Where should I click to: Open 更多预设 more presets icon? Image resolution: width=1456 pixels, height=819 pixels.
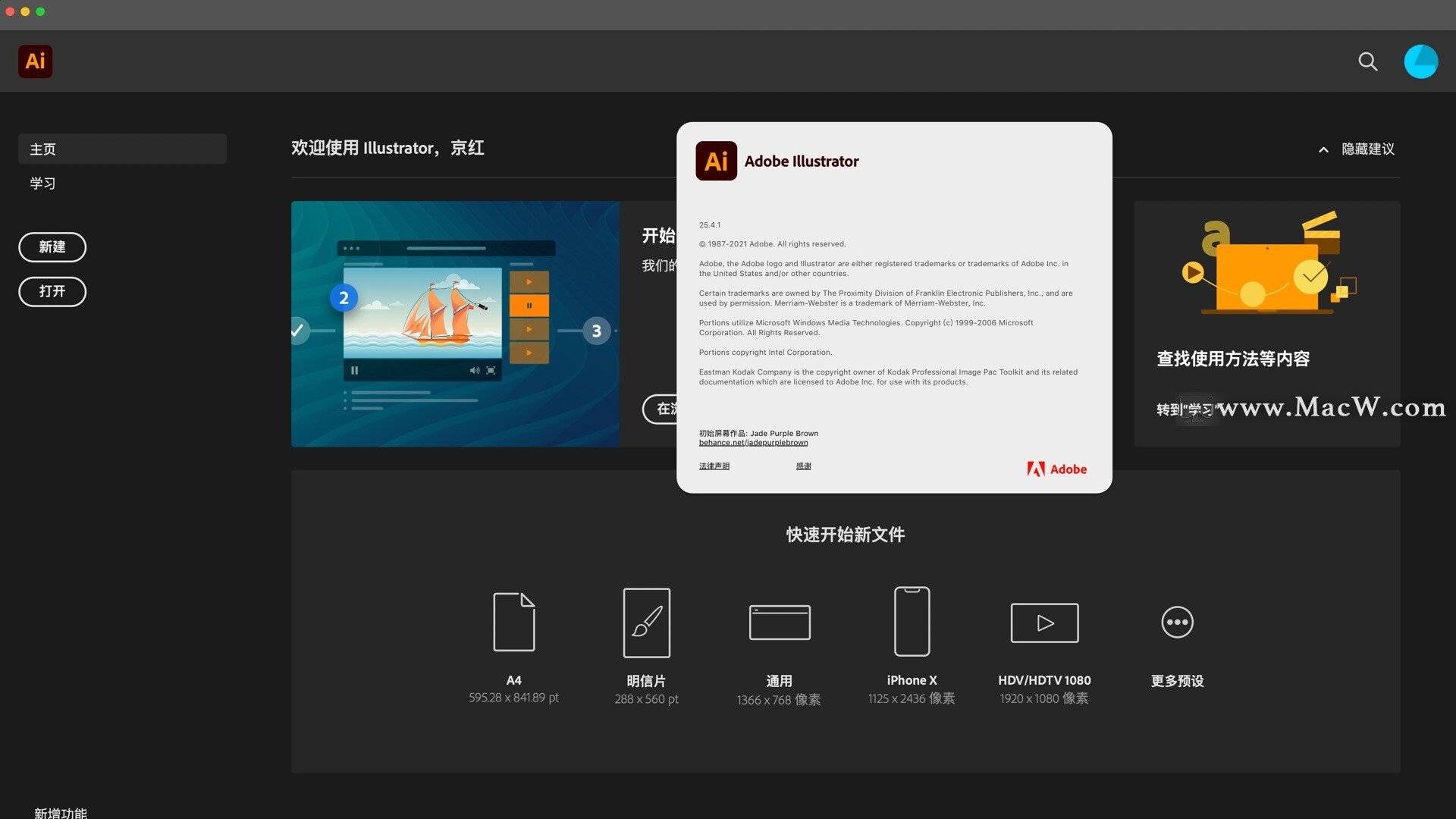(x=1177, y=622)
